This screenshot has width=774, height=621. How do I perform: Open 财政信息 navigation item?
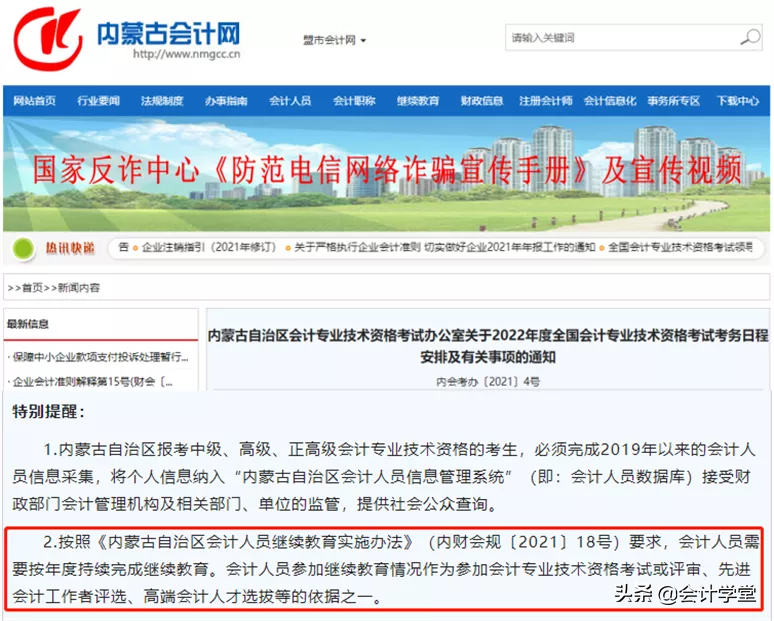pyautogui.click(x=482, y=101)
